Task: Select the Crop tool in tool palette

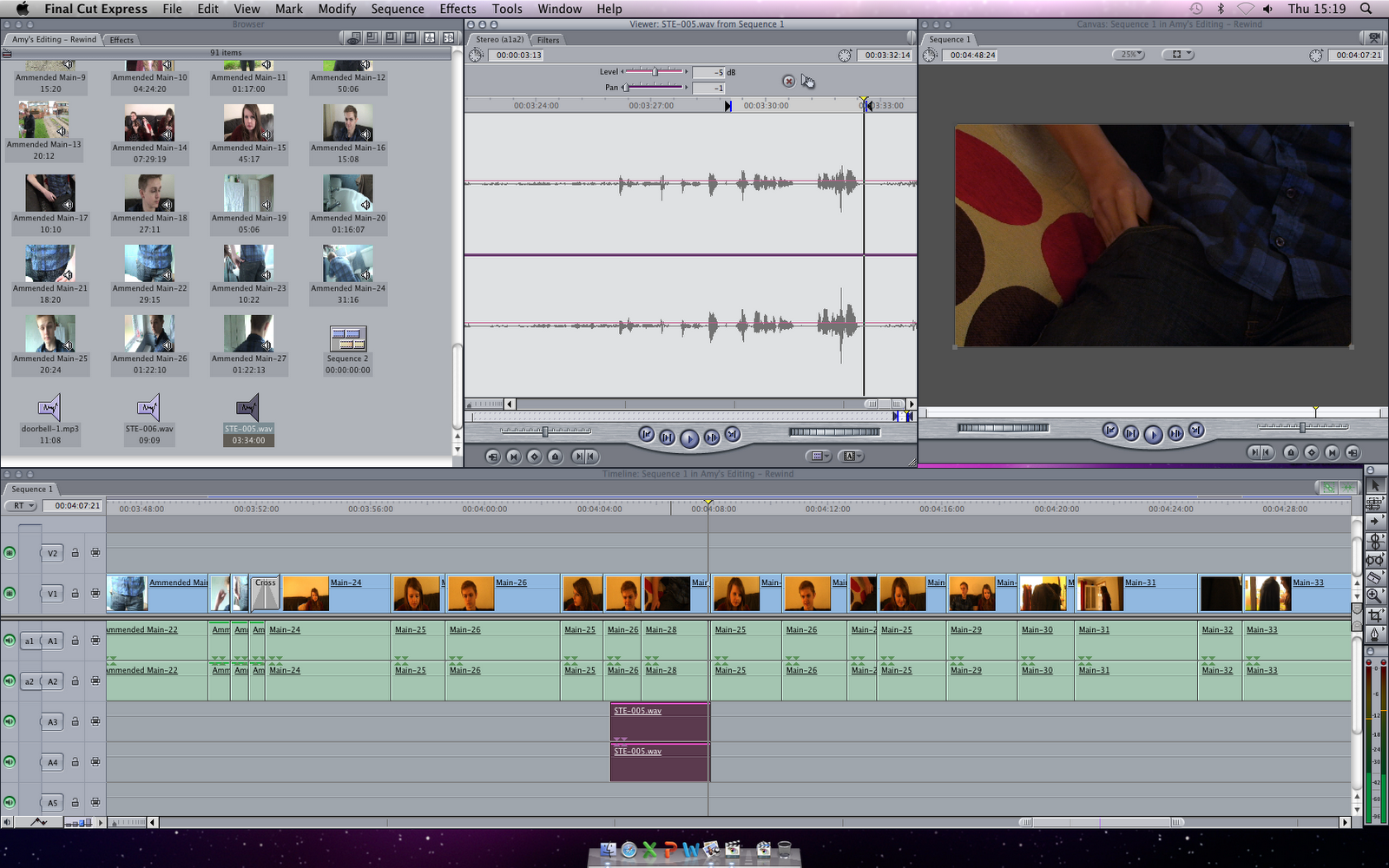Action: click(1375, 615)
